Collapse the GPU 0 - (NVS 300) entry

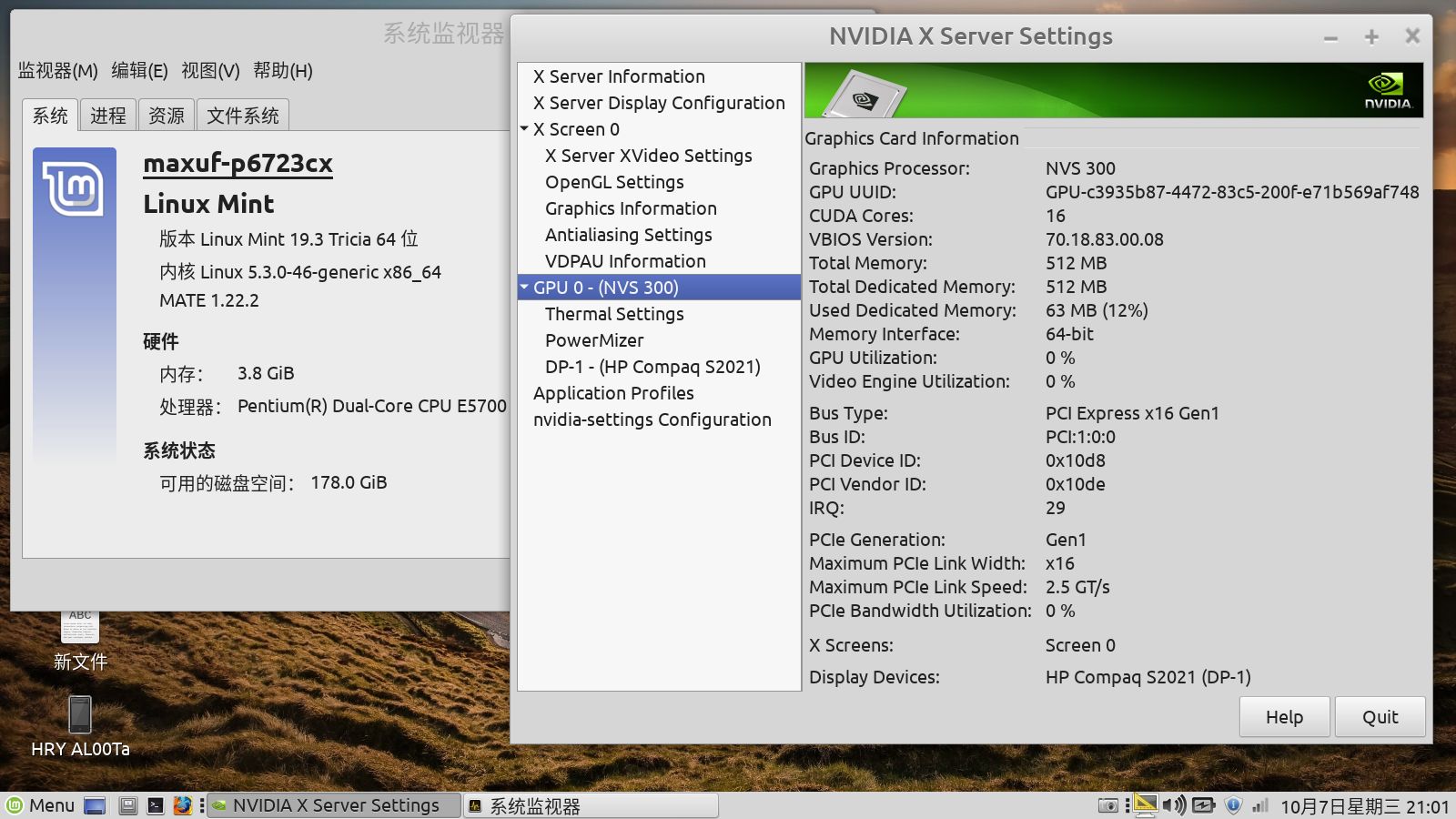pos(525,287)
